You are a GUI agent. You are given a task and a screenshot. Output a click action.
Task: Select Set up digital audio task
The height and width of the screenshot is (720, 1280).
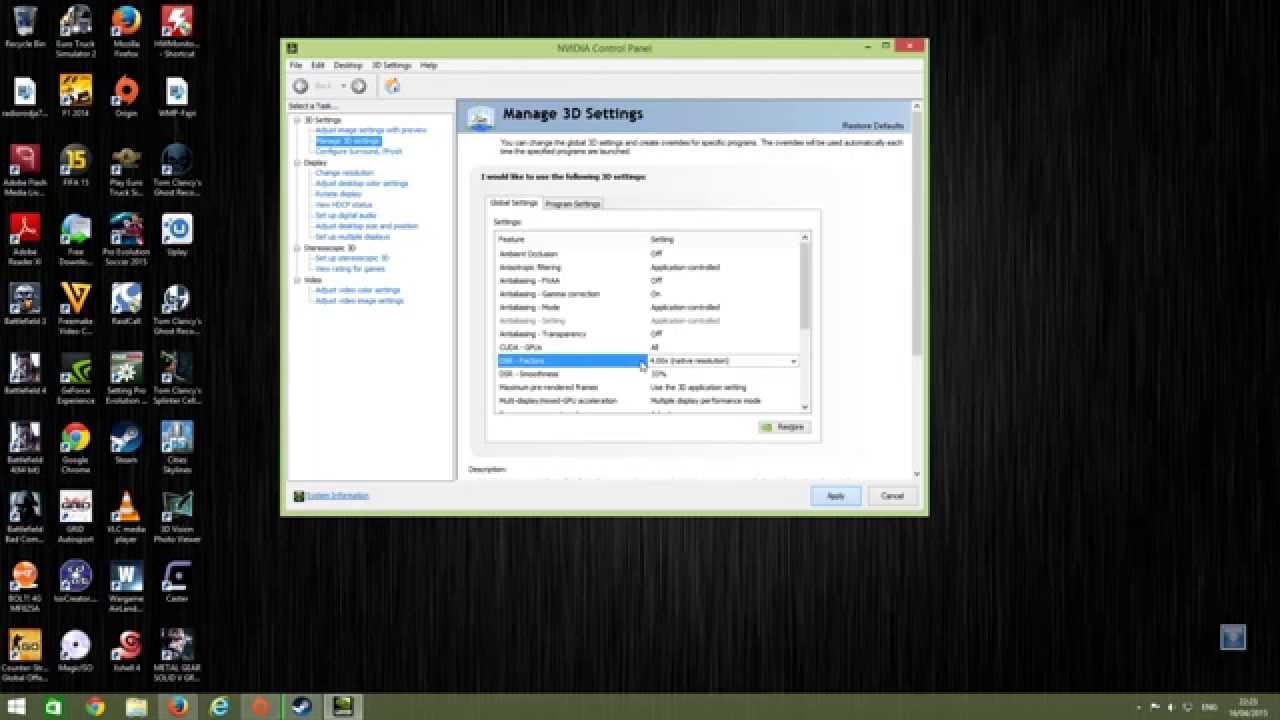tap(346, 216)
